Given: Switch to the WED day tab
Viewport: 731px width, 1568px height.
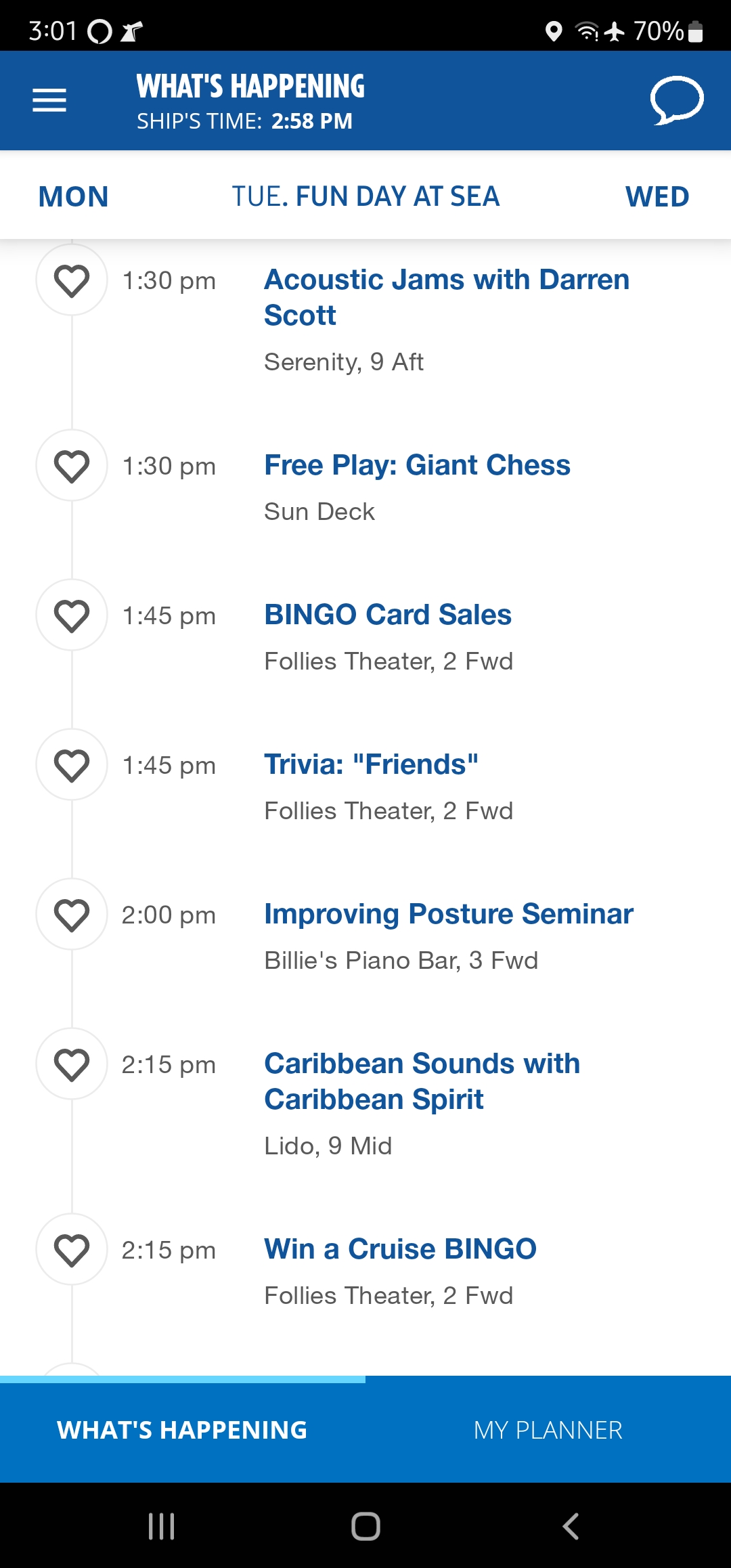Looking at the screenshot, I should click(x=657, y=197).
